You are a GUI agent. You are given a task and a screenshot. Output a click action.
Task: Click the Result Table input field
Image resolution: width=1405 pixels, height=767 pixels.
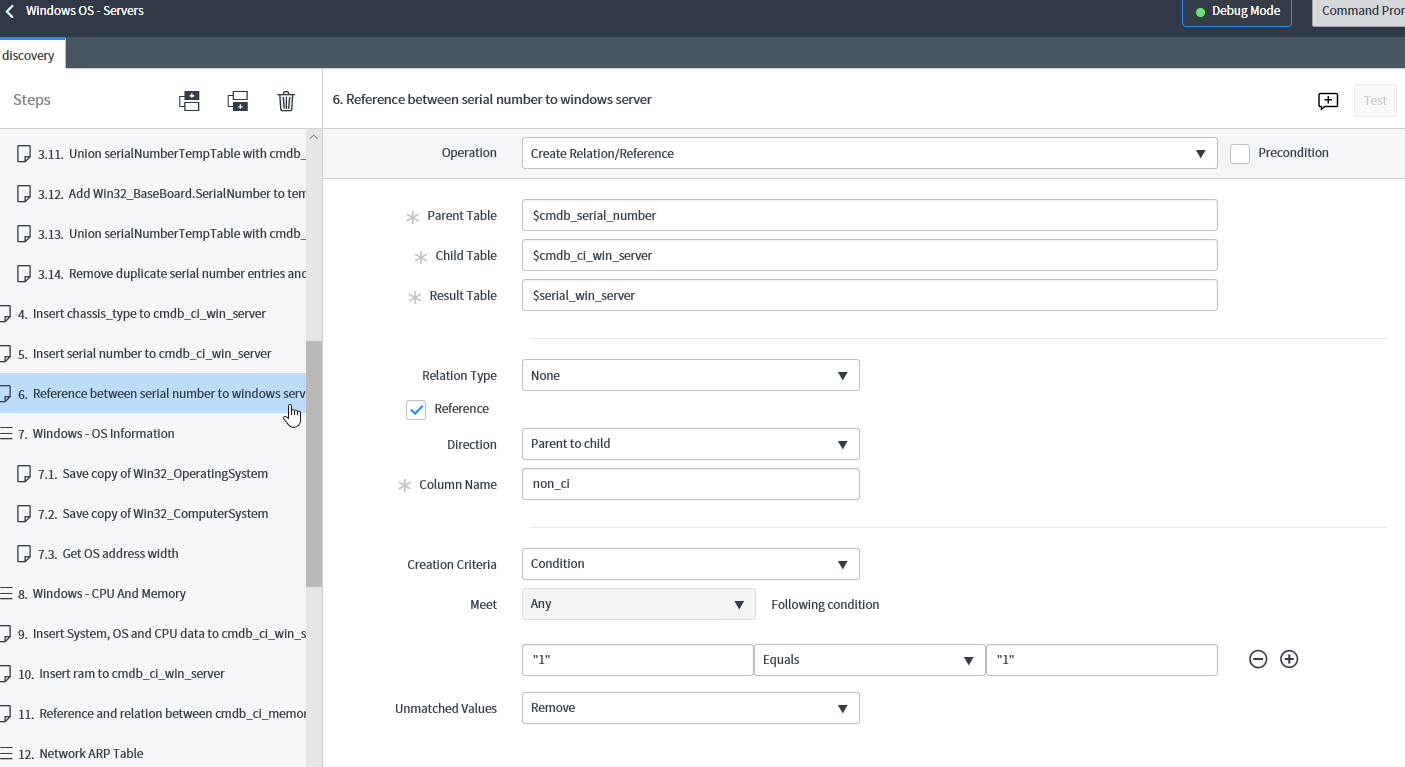point(869,295)
